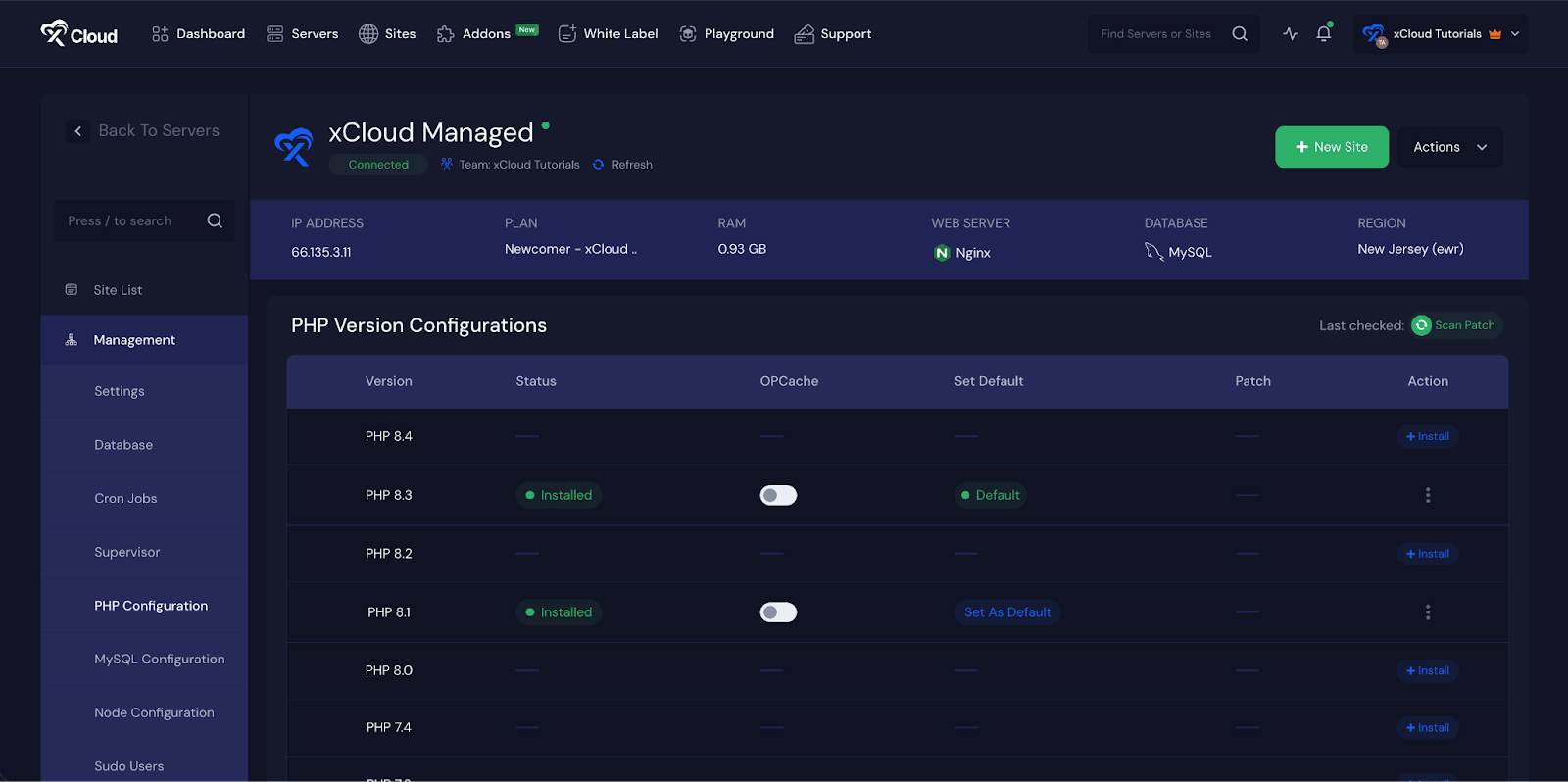
Task: Open the three-dot menu for PHP 8.3
Action: click(x=1428, y=496)
